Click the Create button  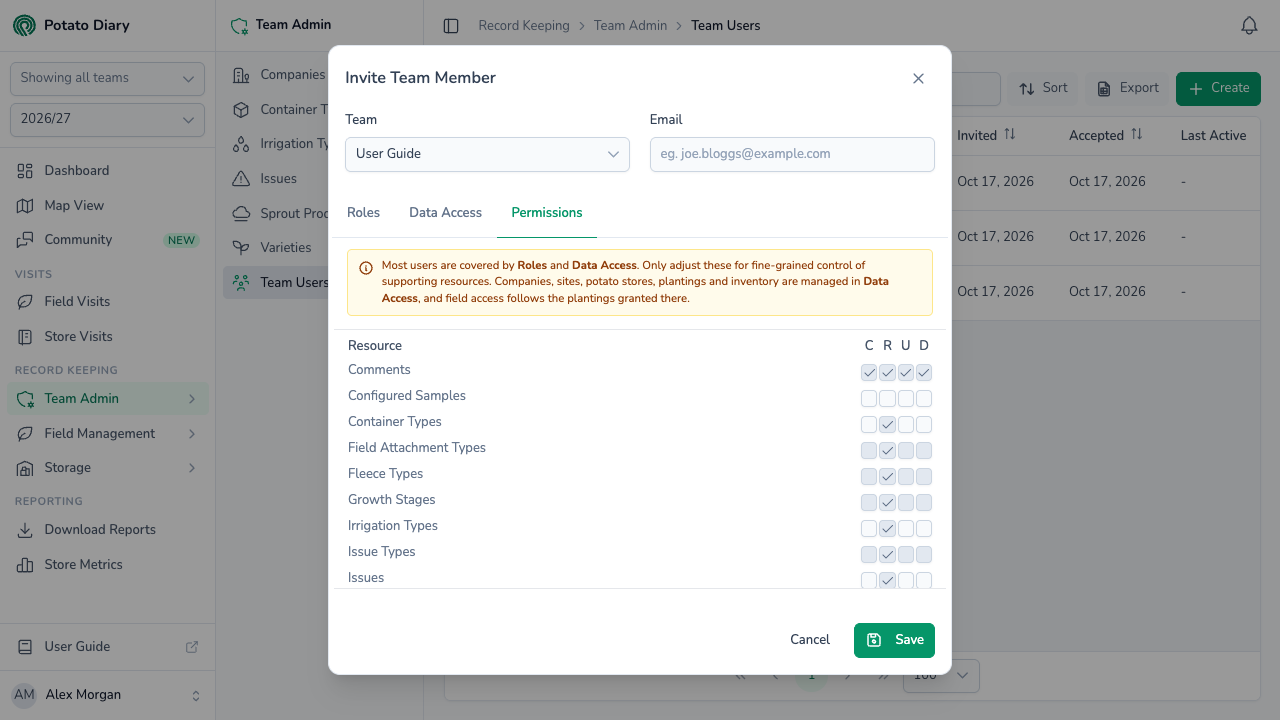coord(1218,88)
